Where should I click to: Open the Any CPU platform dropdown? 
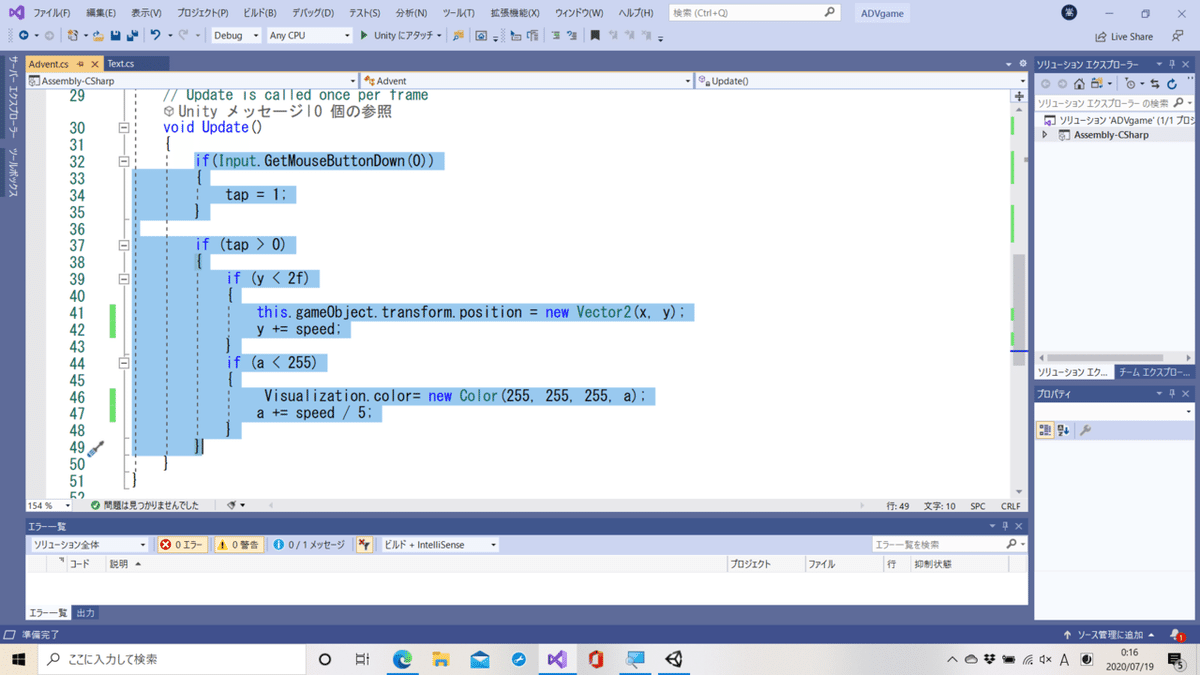309,35
